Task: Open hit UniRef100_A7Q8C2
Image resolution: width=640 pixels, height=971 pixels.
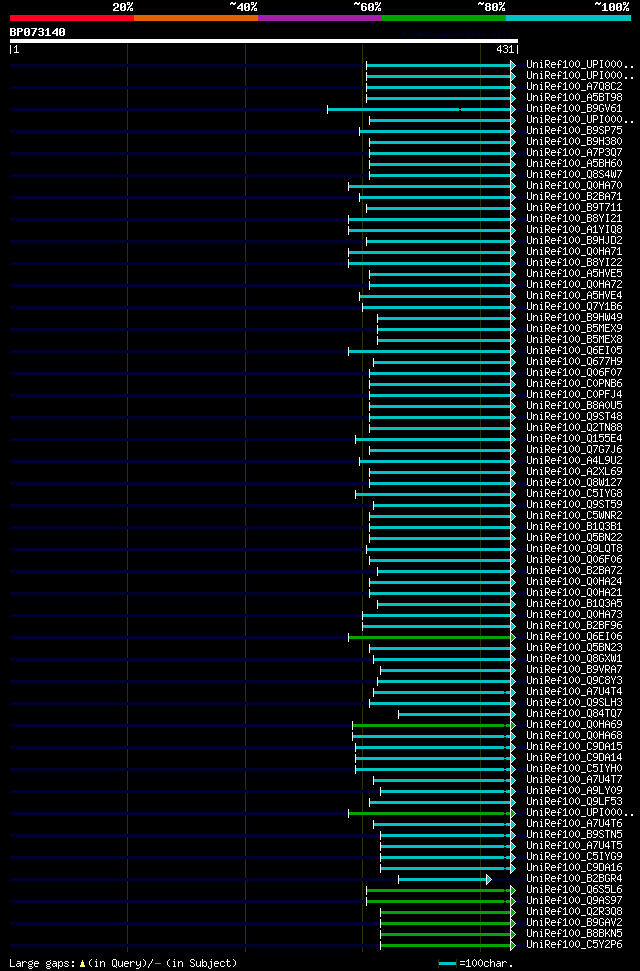Action: (574, 87)
